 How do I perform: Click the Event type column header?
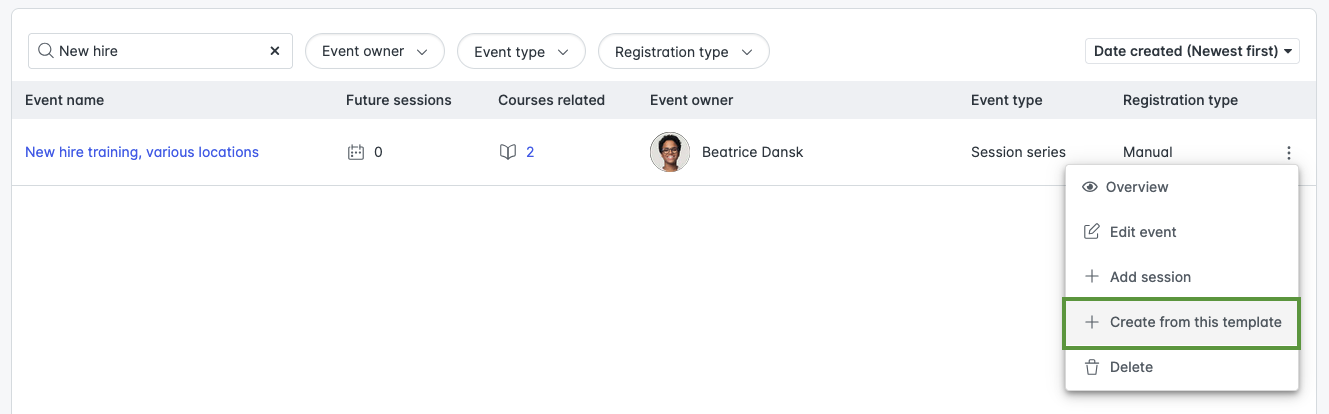coord(1007,100)
